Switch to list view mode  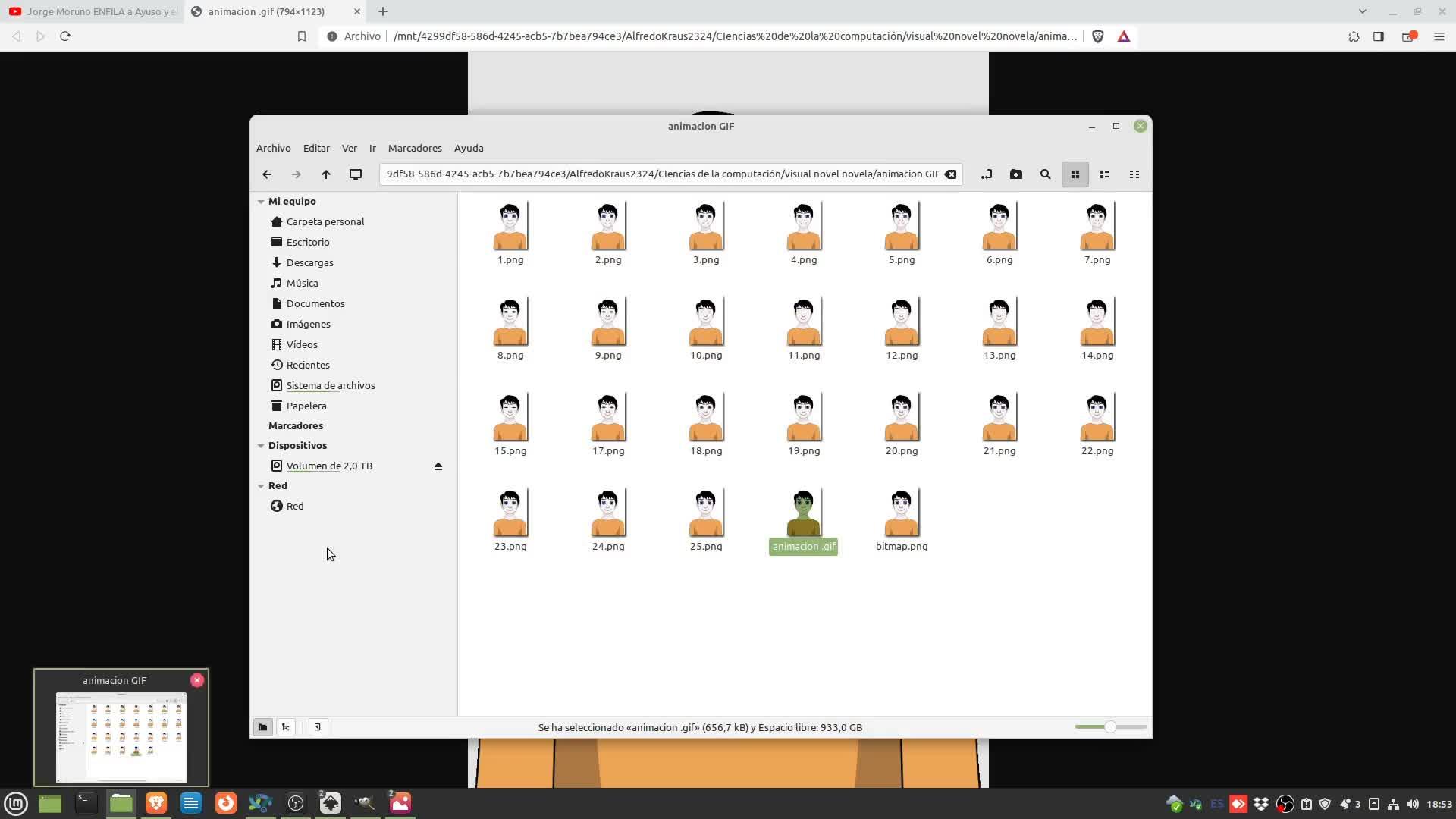1104,174
